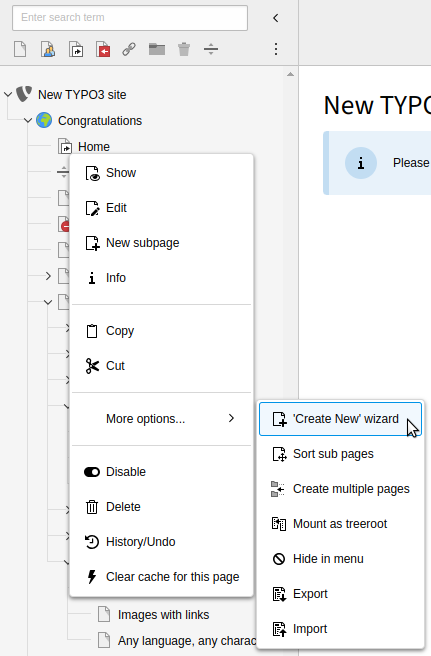This screenshot has height=656, width=431.
Task: Choose New subpage in the context menu
Action: [x=162, y=243]
